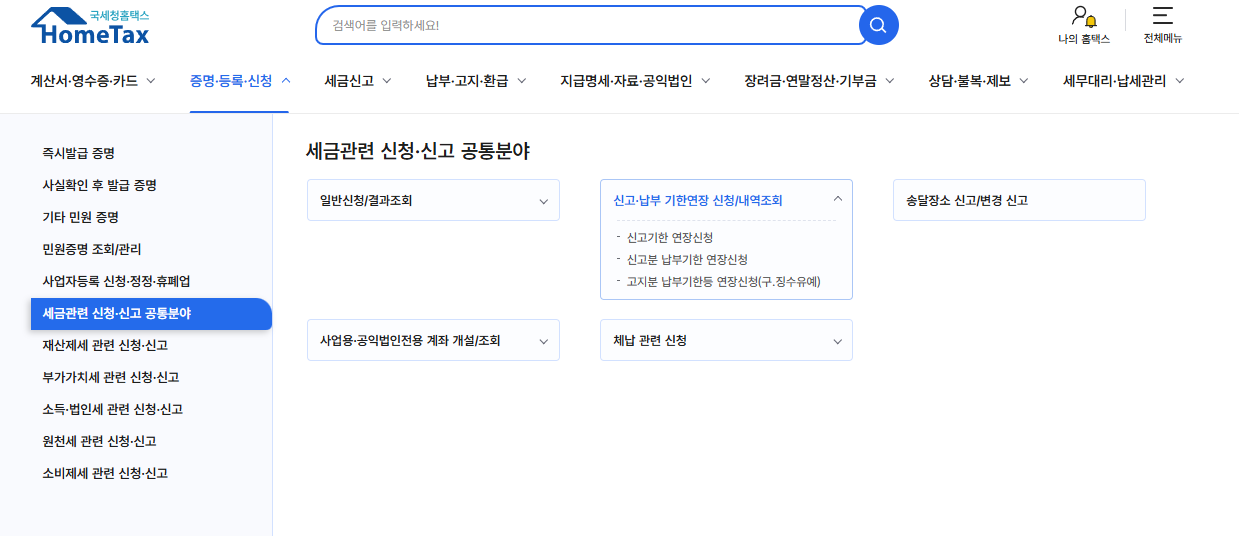Open 송달장소 신고/변경 신고
1239x536 pixels.
[x=1019, y=200]
